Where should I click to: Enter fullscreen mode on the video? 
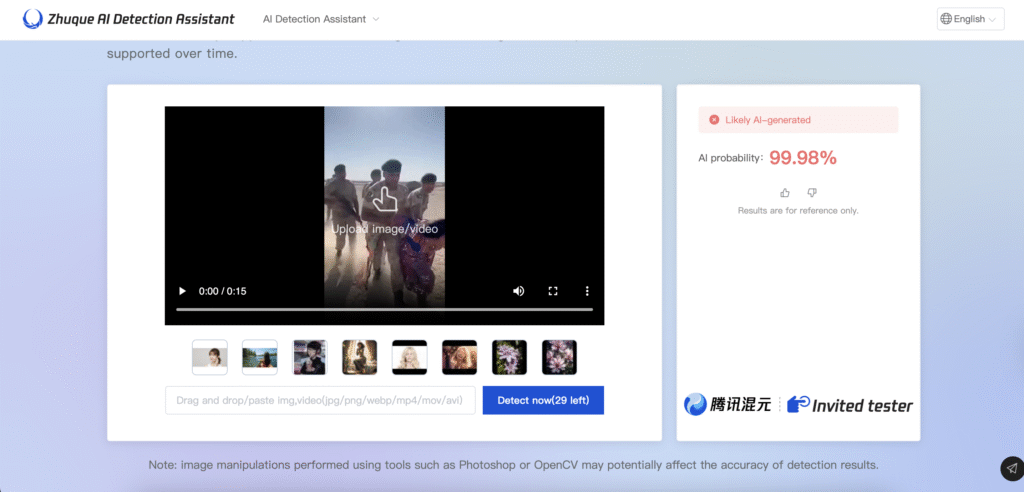tap(553, 291)
